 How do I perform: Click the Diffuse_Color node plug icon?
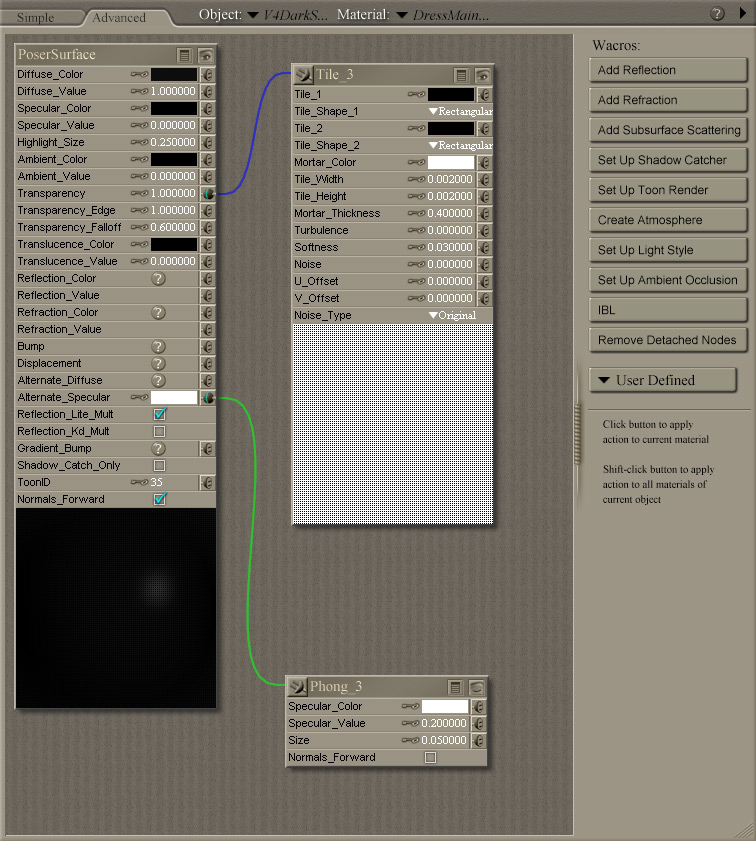pos(207,75)
